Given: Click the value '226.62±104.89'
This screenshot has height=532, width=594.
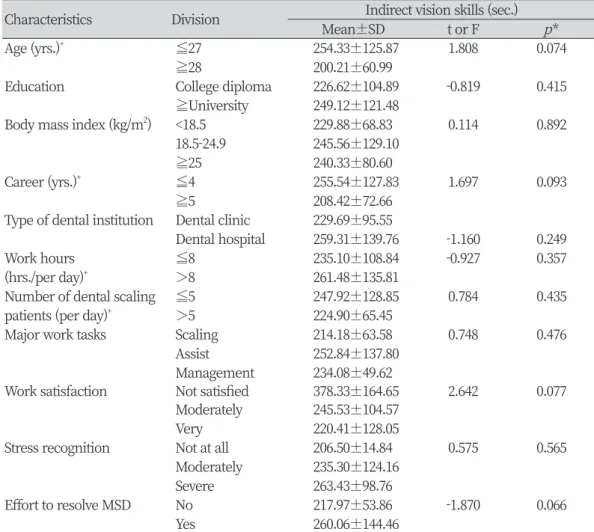Looking at the screenshot, I should (x=356, y=87).
